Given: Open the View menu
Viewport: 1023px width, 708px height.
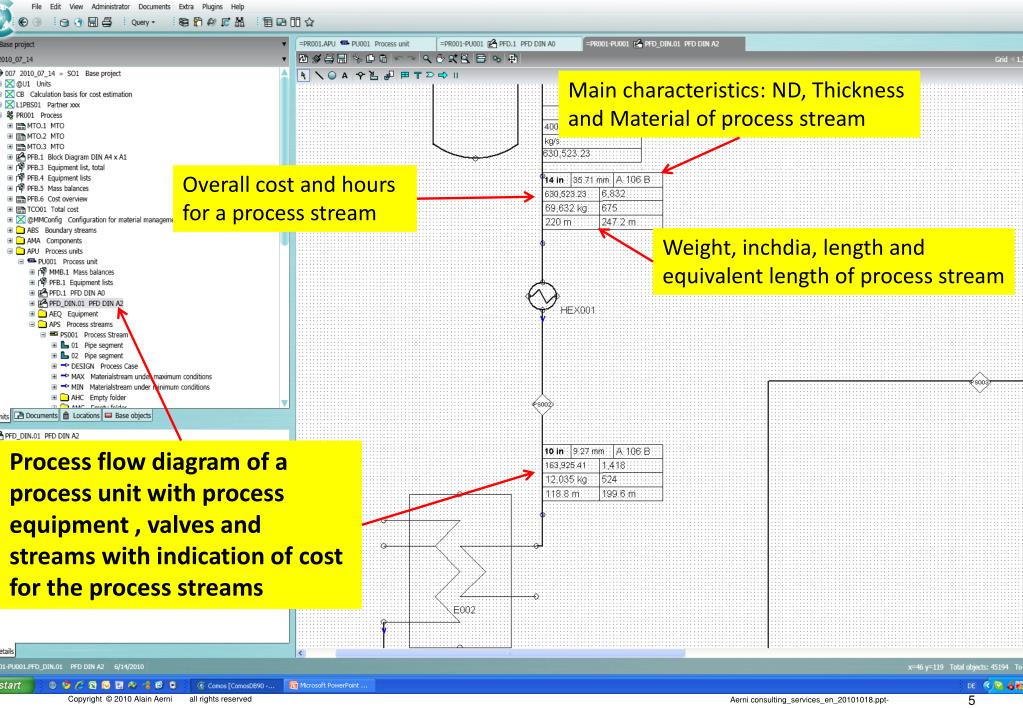Looking at the screenshot, I should 76,7.
